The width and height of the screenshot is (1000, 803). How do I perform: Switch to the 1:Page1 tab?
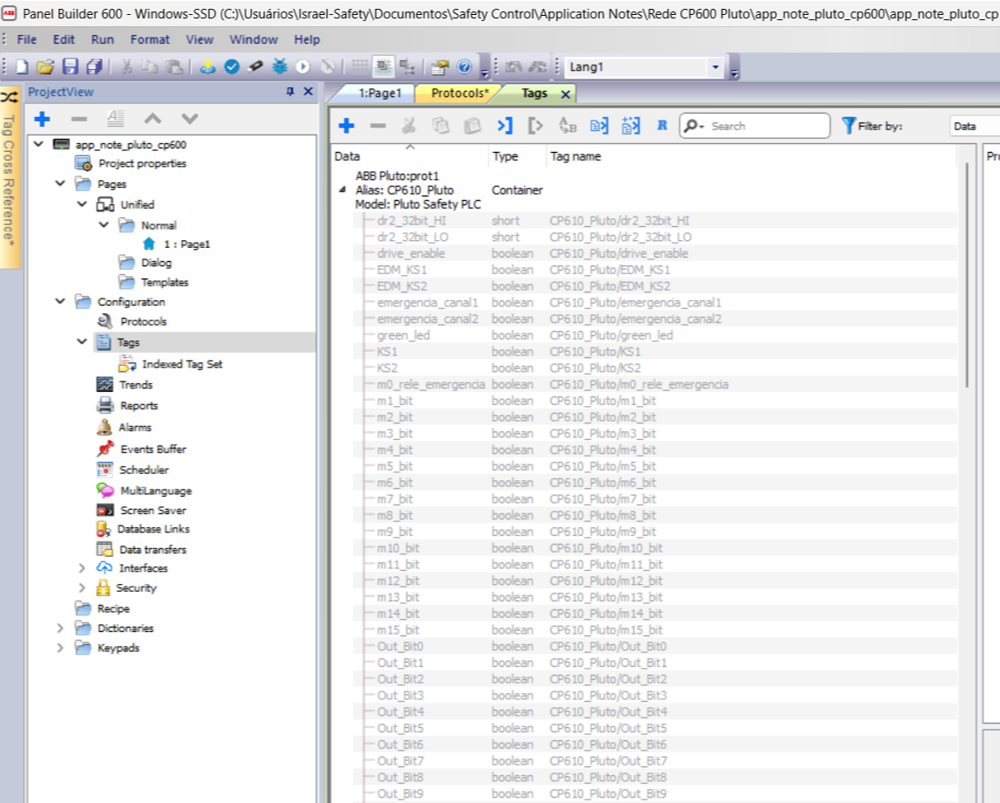[379, 93]
